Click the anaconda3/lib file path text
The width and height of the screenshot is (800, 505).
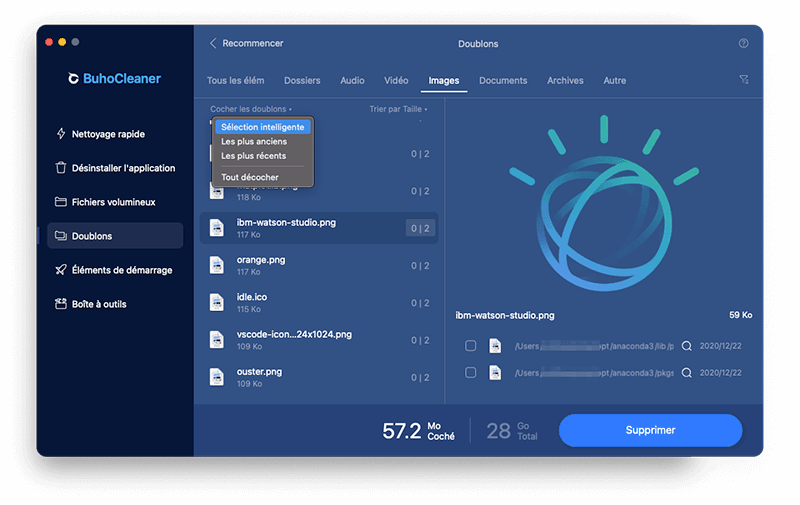[594, 346]
